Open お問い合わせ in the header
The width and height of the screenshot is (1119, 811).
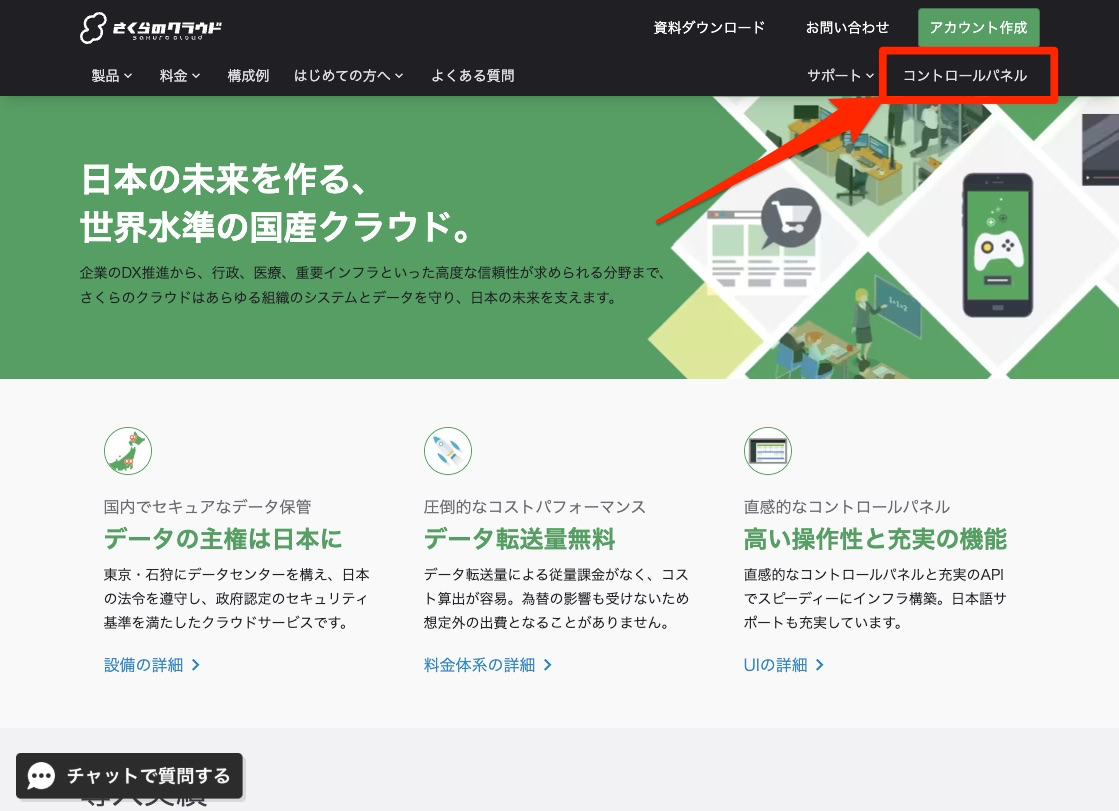(847, 28)
